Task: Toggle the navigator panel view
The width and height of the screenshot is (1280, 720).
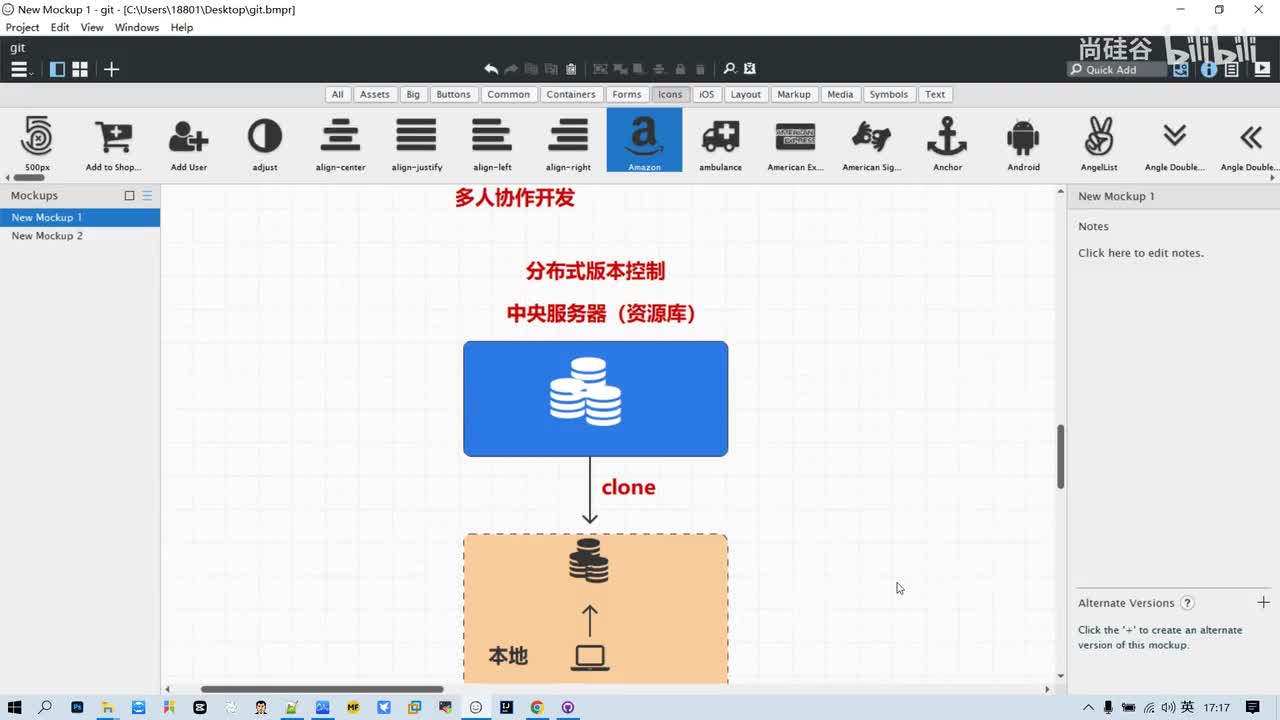Action: pos(57,69)
